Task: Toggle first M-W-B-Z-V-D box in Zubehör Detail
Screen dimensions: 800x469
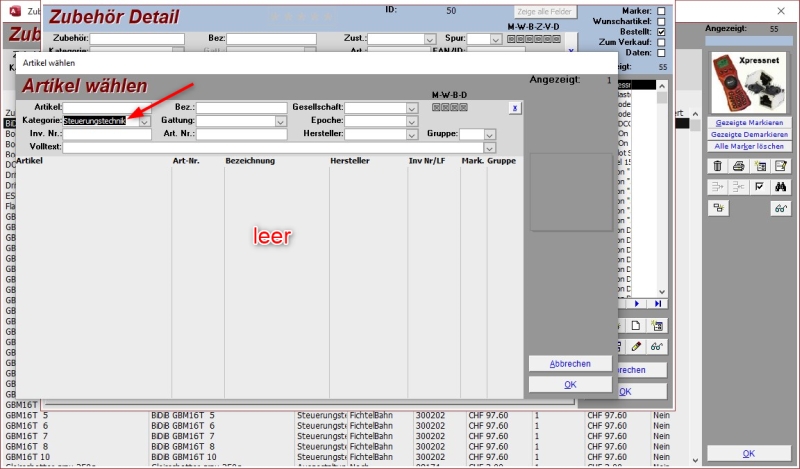Action: (512, 39)
